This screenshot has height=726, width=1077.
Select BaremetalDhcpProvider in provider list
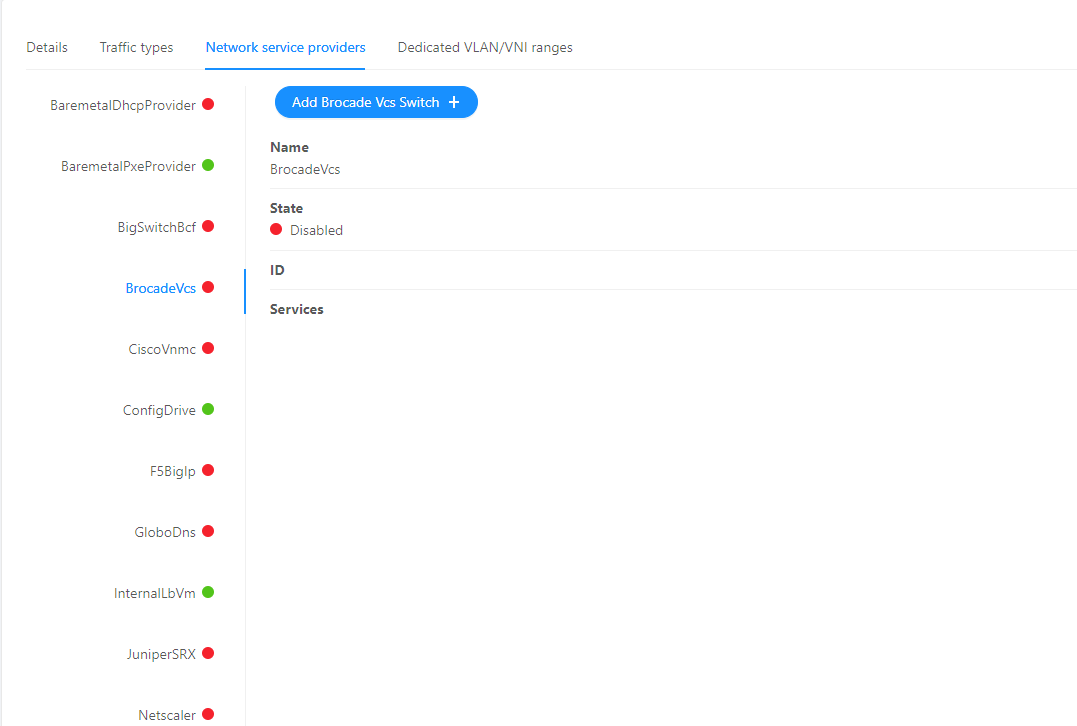(x=123, y=105)
